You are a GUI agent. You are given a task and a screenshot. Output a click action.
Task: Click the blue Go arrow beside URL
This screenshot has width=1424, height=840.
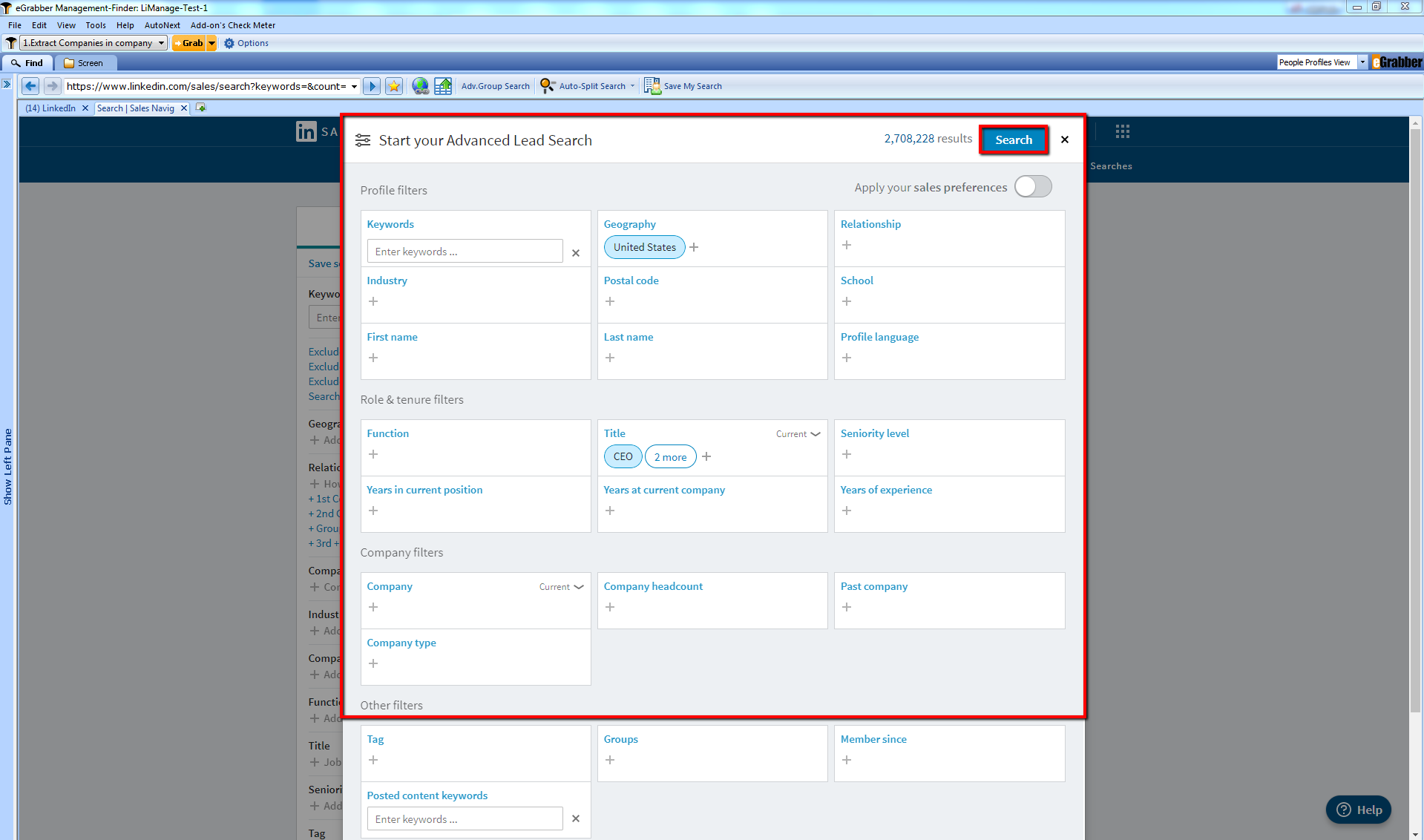(x=373, y=86)
